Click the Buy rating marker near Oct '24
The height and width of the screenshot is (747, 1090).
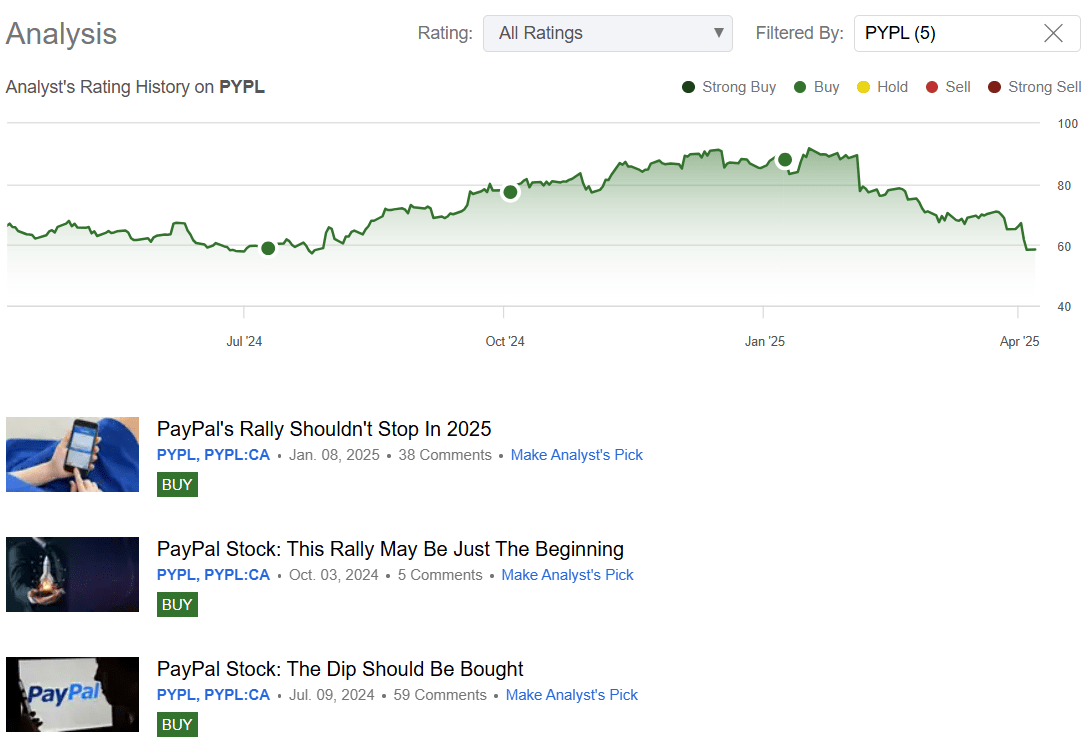510,192
